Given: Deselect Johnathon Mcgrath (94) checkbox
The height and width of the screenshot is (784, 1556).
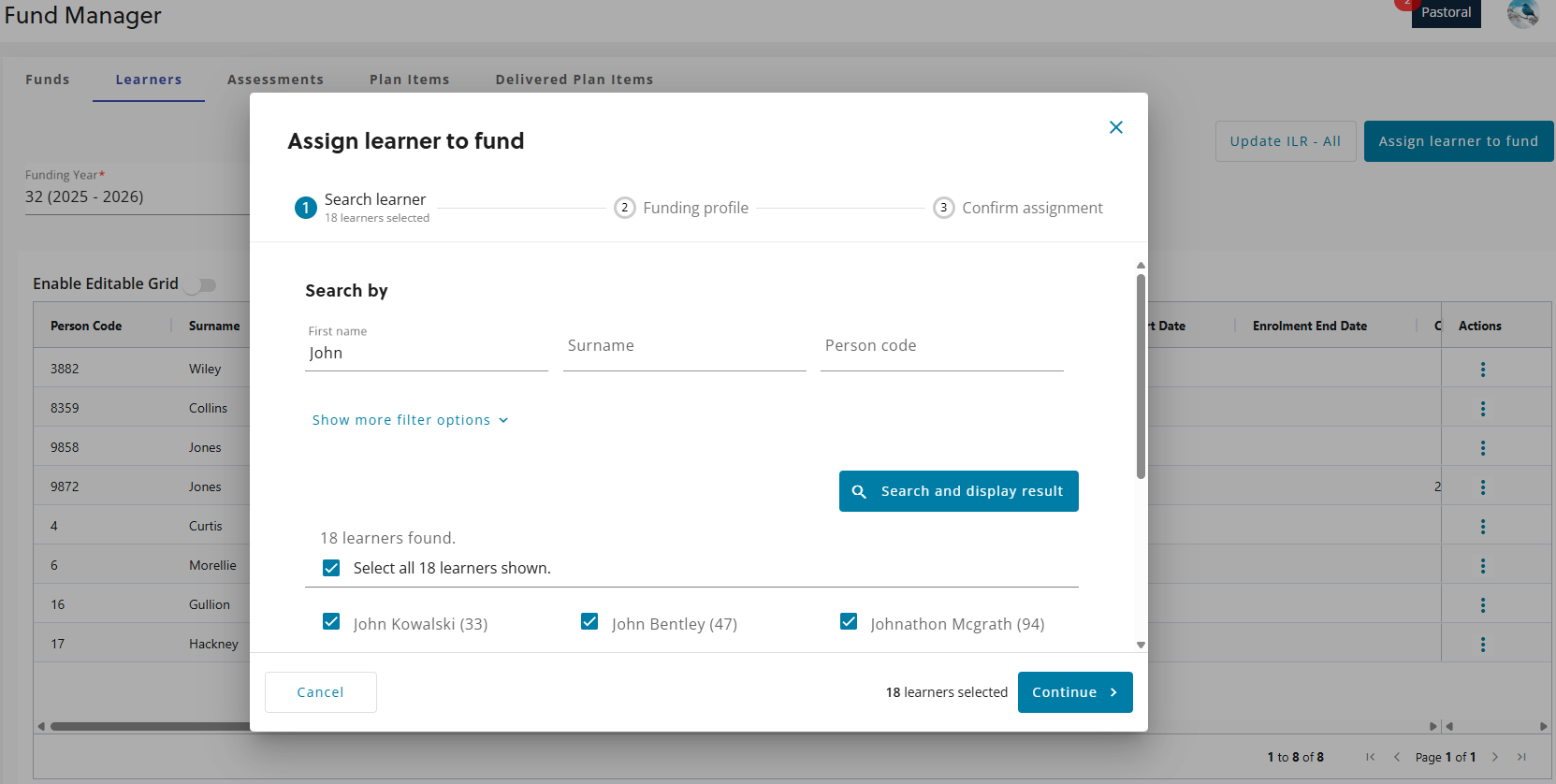Looking at the screenshot, I should coord(849,622).
